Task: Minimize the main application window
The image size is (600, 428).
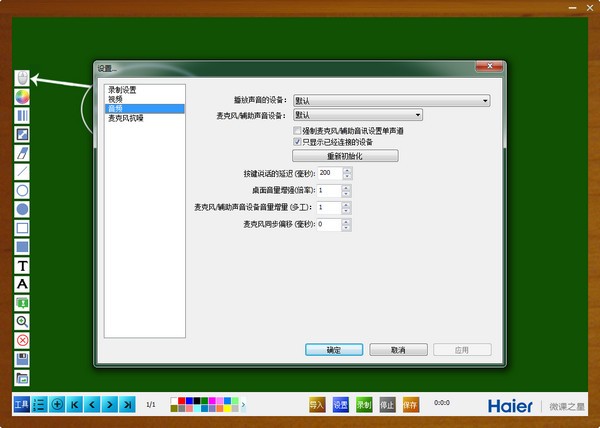Action: 572,8
